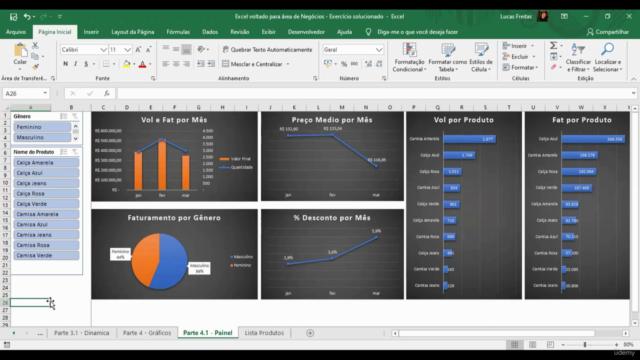Viewport: 640px width, 360px height.
Task: Increase decimal places
Action: pos(368,64)
